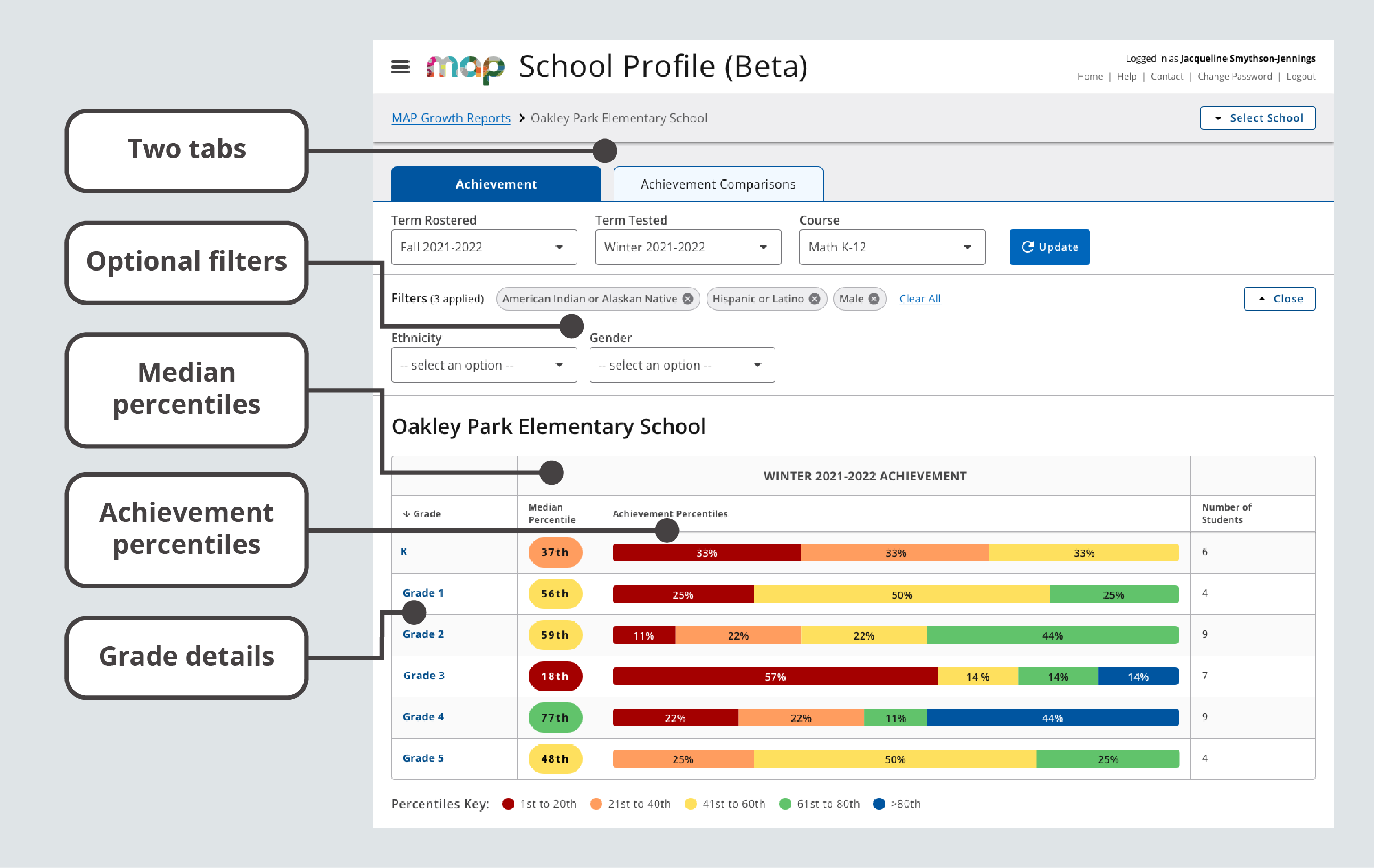Remove the Hispanic or Latino filter chip
Viewport: 1374px width, 868px height.
pyautogui.click(x=815, y=298)
